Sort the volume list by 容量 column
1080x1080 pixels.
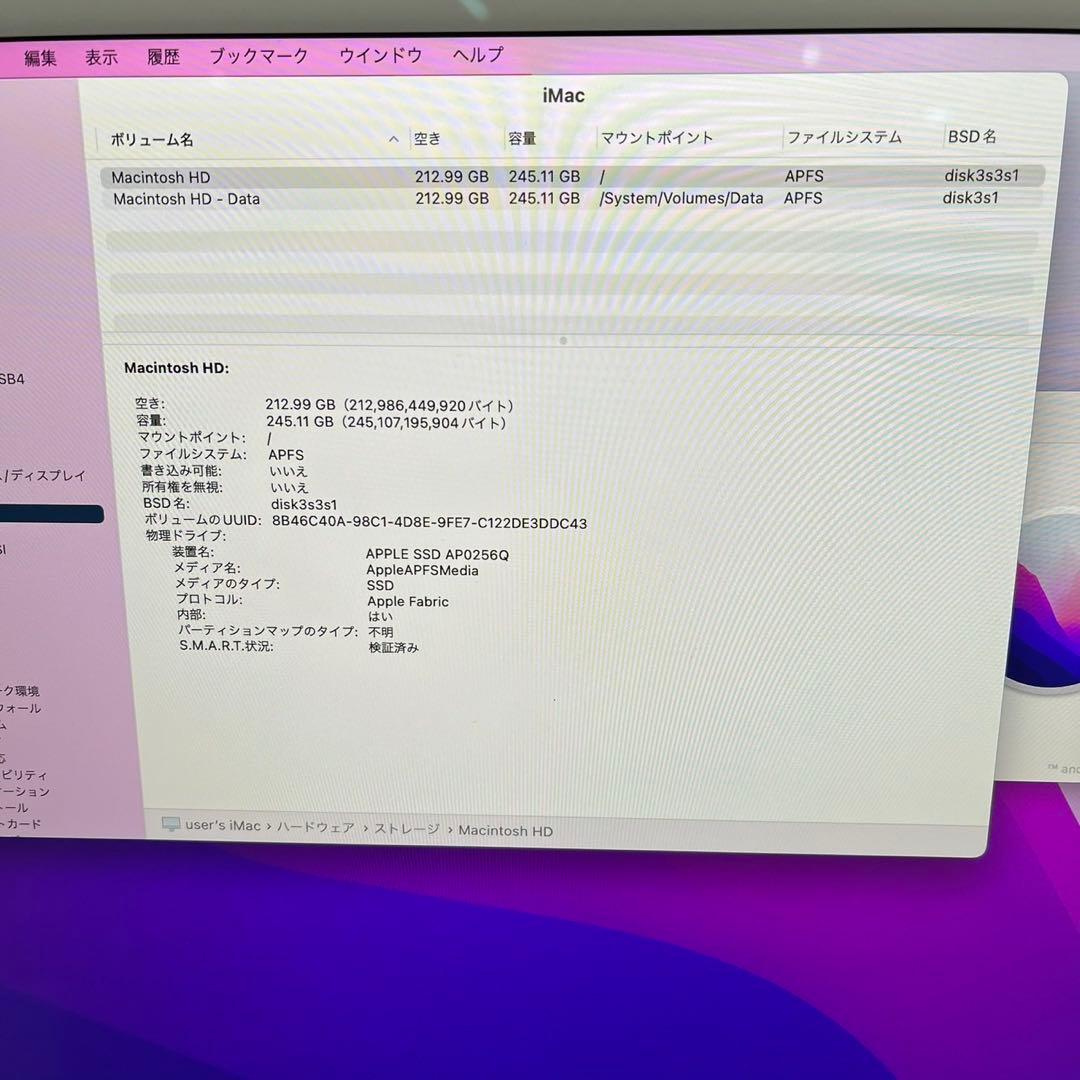522,139
